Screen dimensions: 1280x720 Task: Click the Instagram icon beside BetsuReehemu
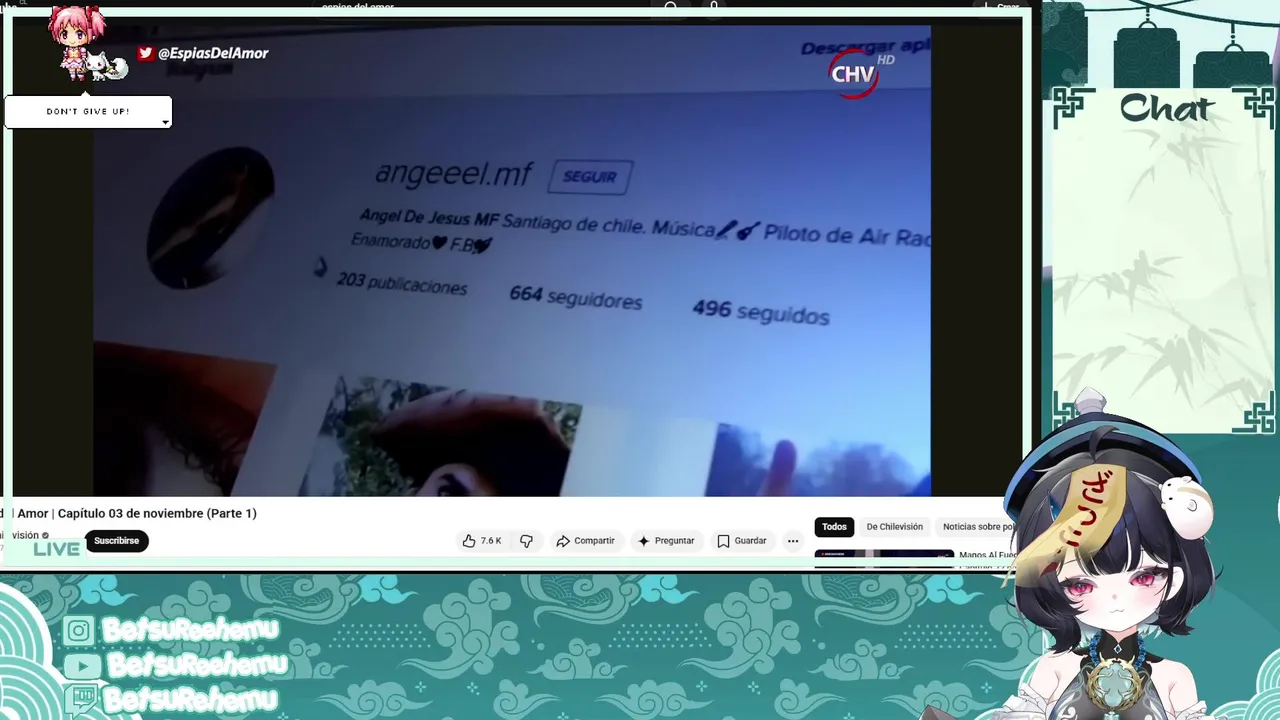(x=78, y=630)
